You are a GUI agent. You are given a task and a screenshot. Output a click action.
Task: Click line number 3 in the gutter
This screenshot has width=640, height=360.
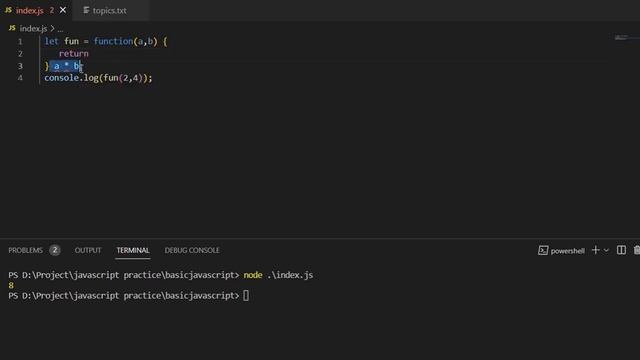pos(20,66)
